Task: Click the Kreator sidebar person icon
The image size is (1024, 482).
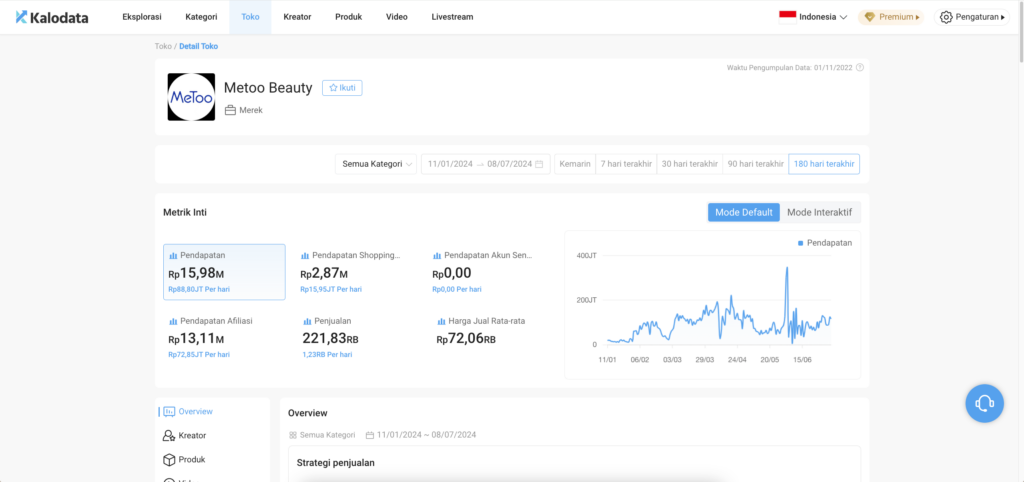Action: point(168,436)
